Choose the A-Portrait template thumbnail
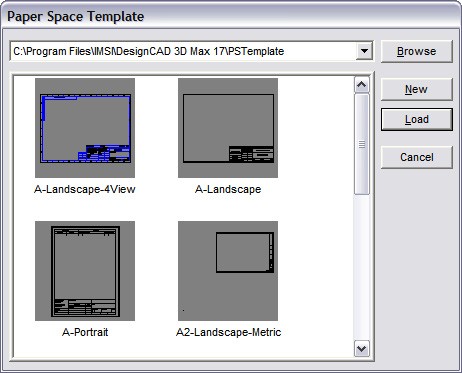 85,271
